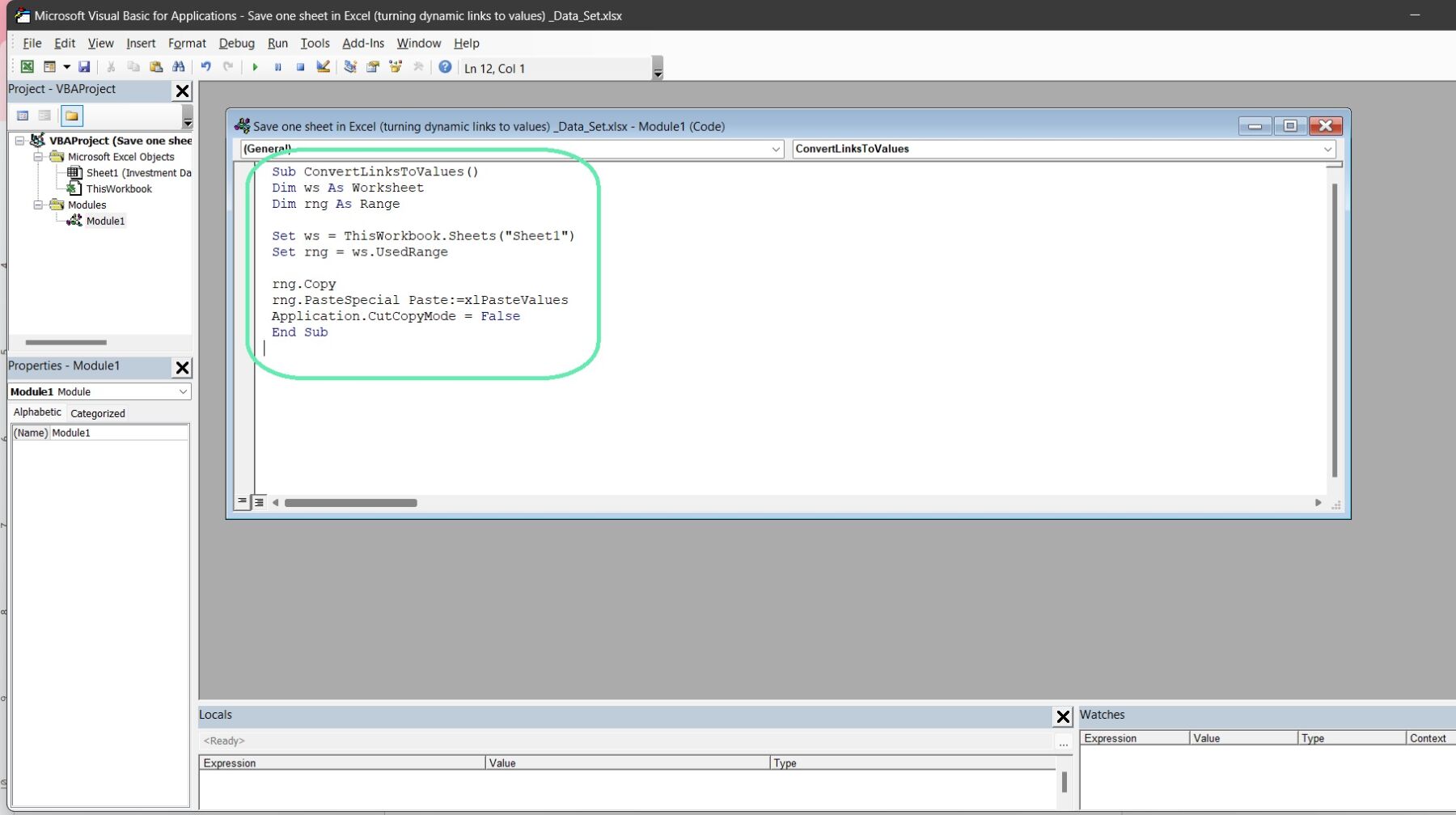Click the Find binoculars icon

click(178, 67)
